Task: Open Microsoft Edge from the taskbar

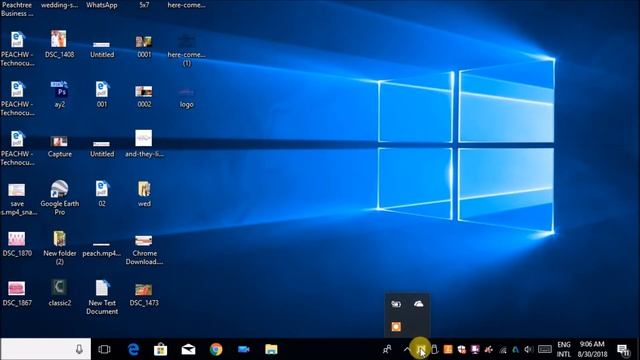Action: click(x=133, y=349)
